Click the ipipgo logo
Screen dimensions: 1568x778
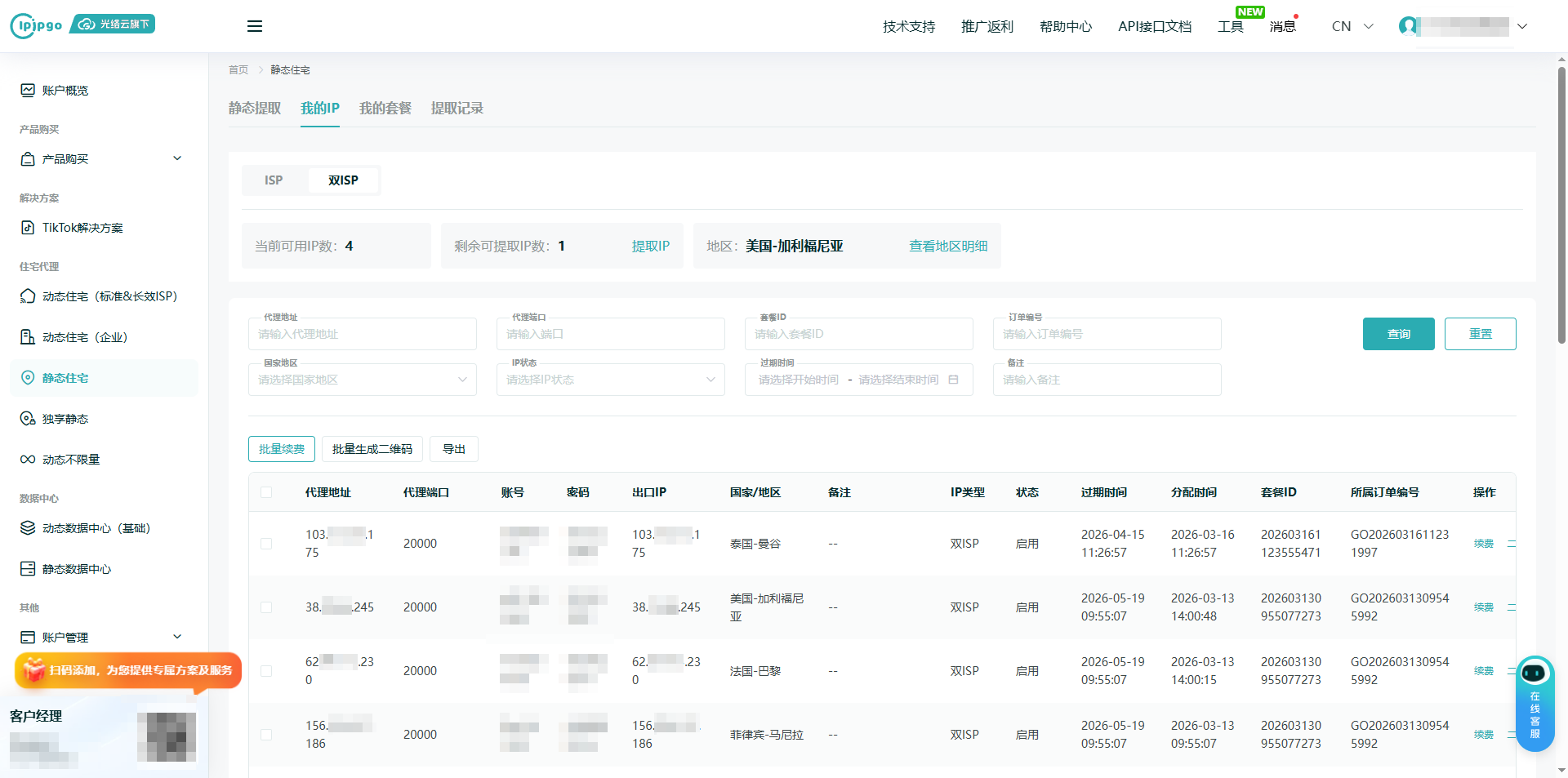[x=37, y=25]
